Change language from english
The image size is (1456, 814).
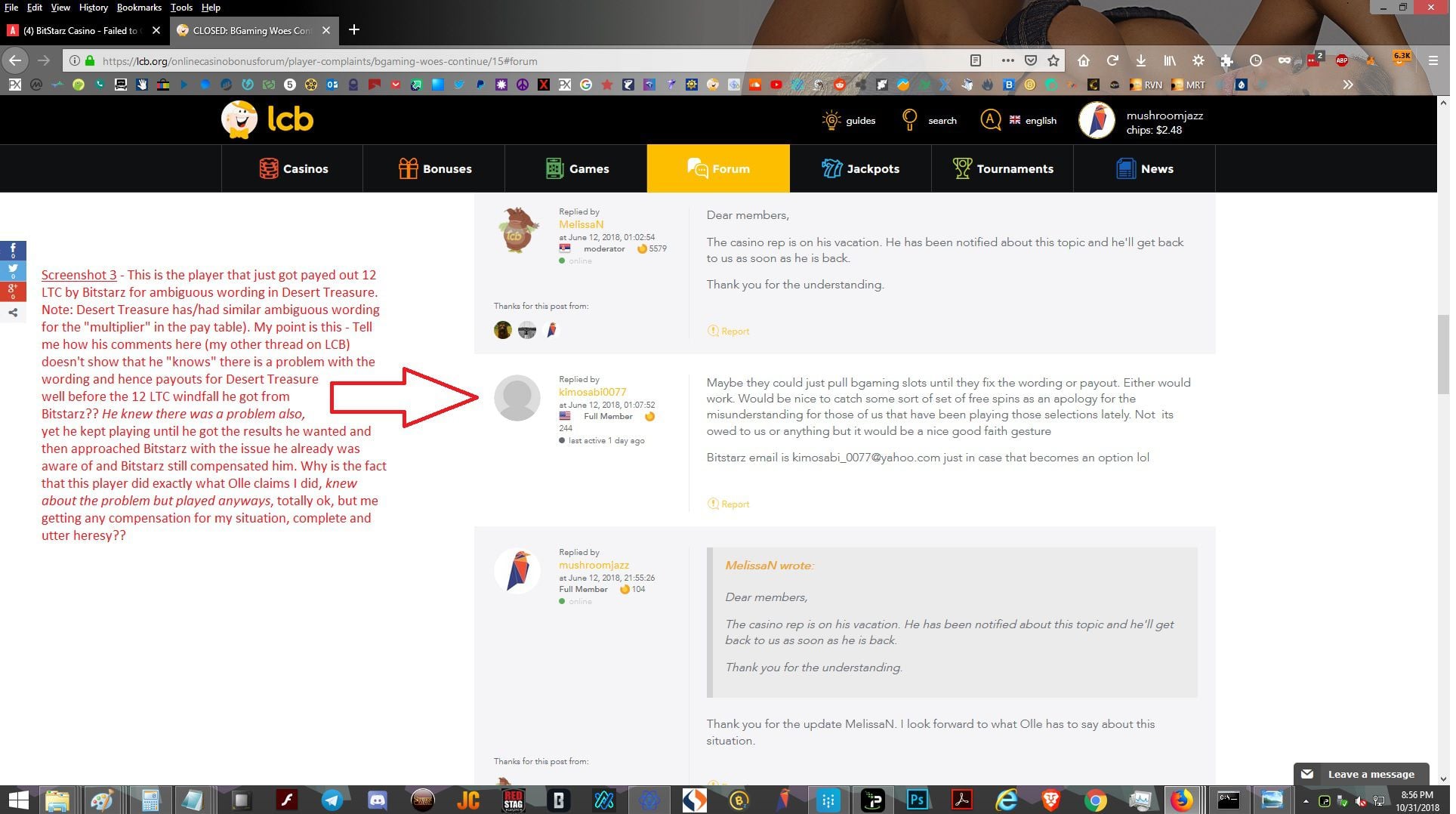click(1019, 120)
